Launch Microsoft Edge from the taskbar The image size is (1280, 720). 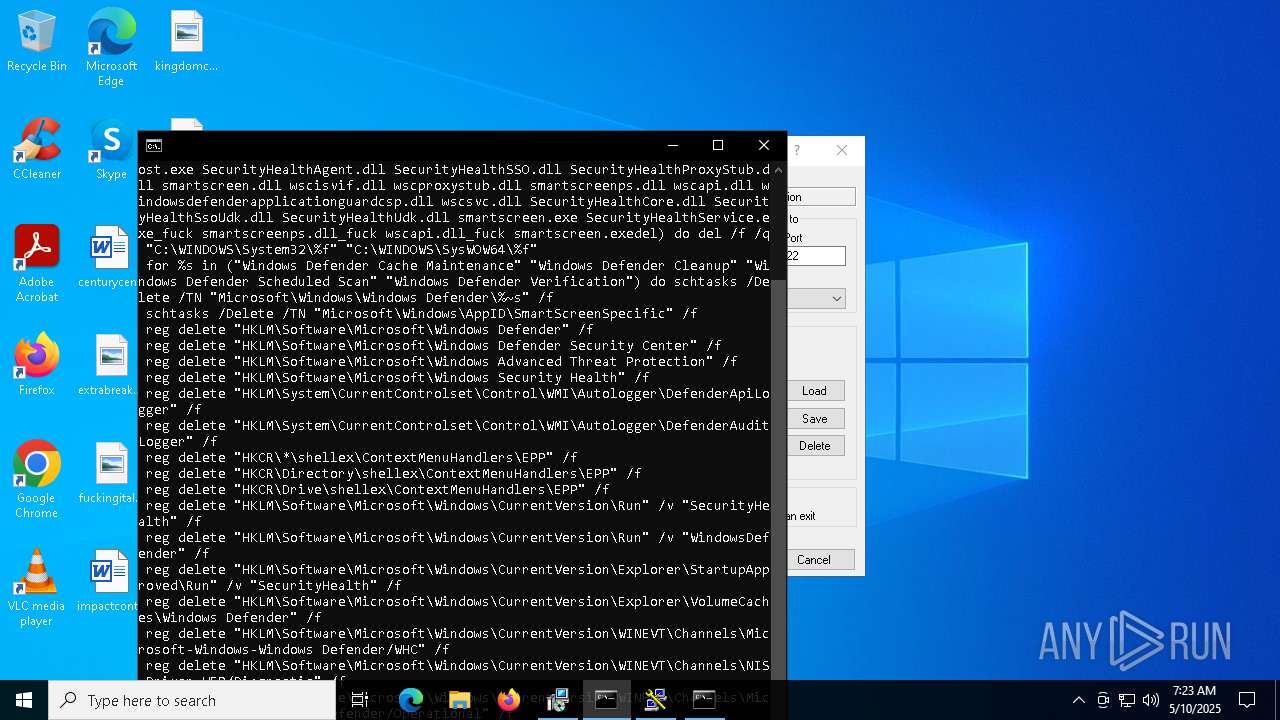pyautogui.click(x=411, y=700)
